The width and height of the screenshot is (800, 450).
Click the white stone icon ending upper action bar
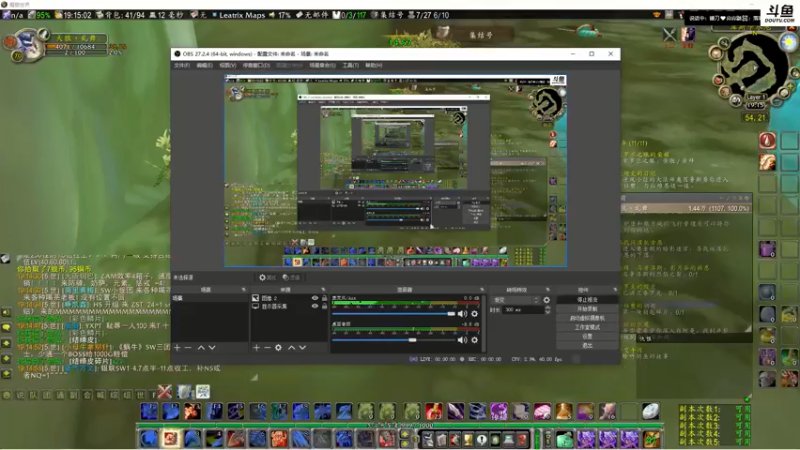click(651, 411)
